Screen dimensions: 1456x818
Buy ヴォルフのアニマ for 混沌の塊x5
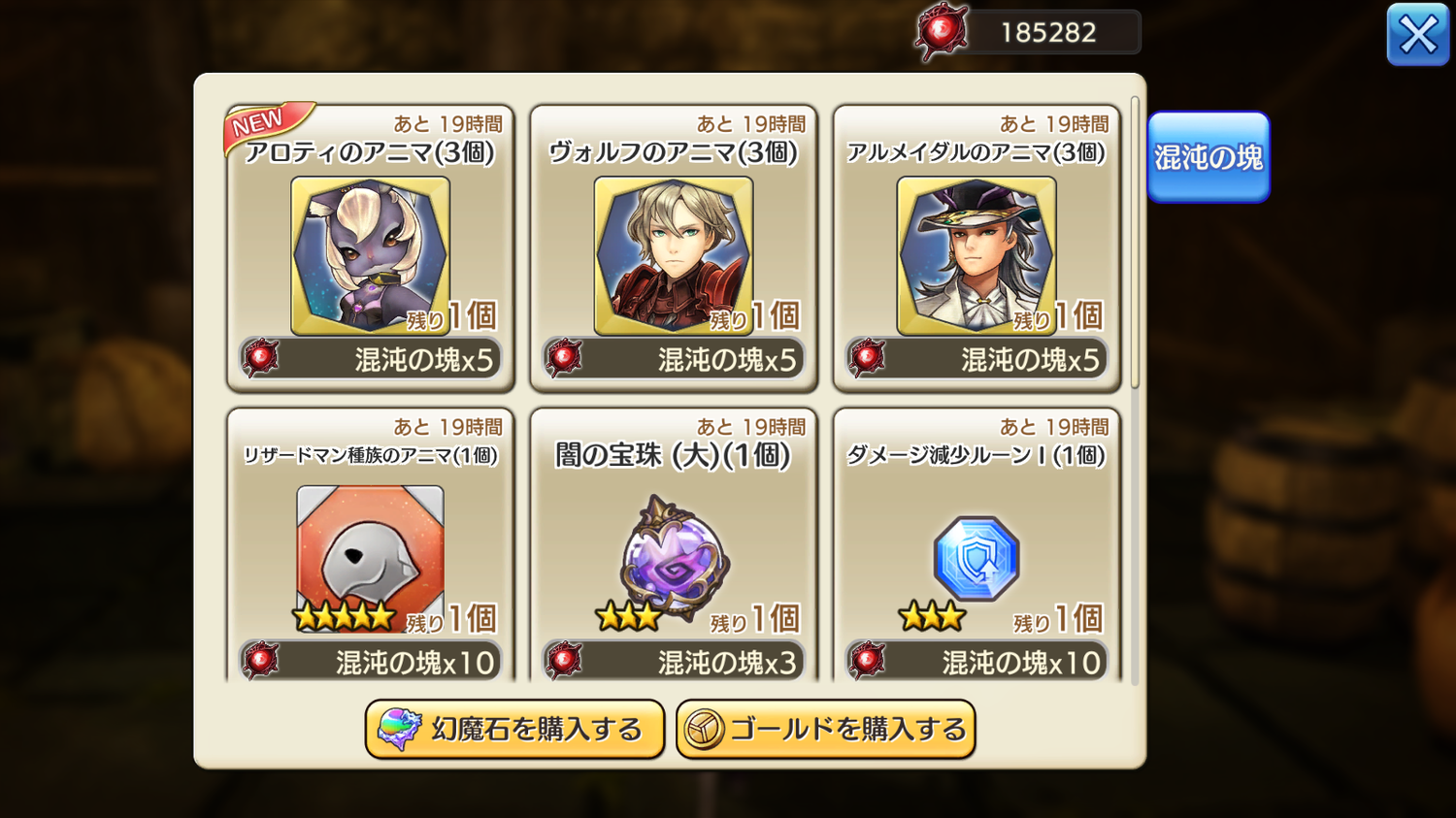pyautogui.click(x=674, y=359)
